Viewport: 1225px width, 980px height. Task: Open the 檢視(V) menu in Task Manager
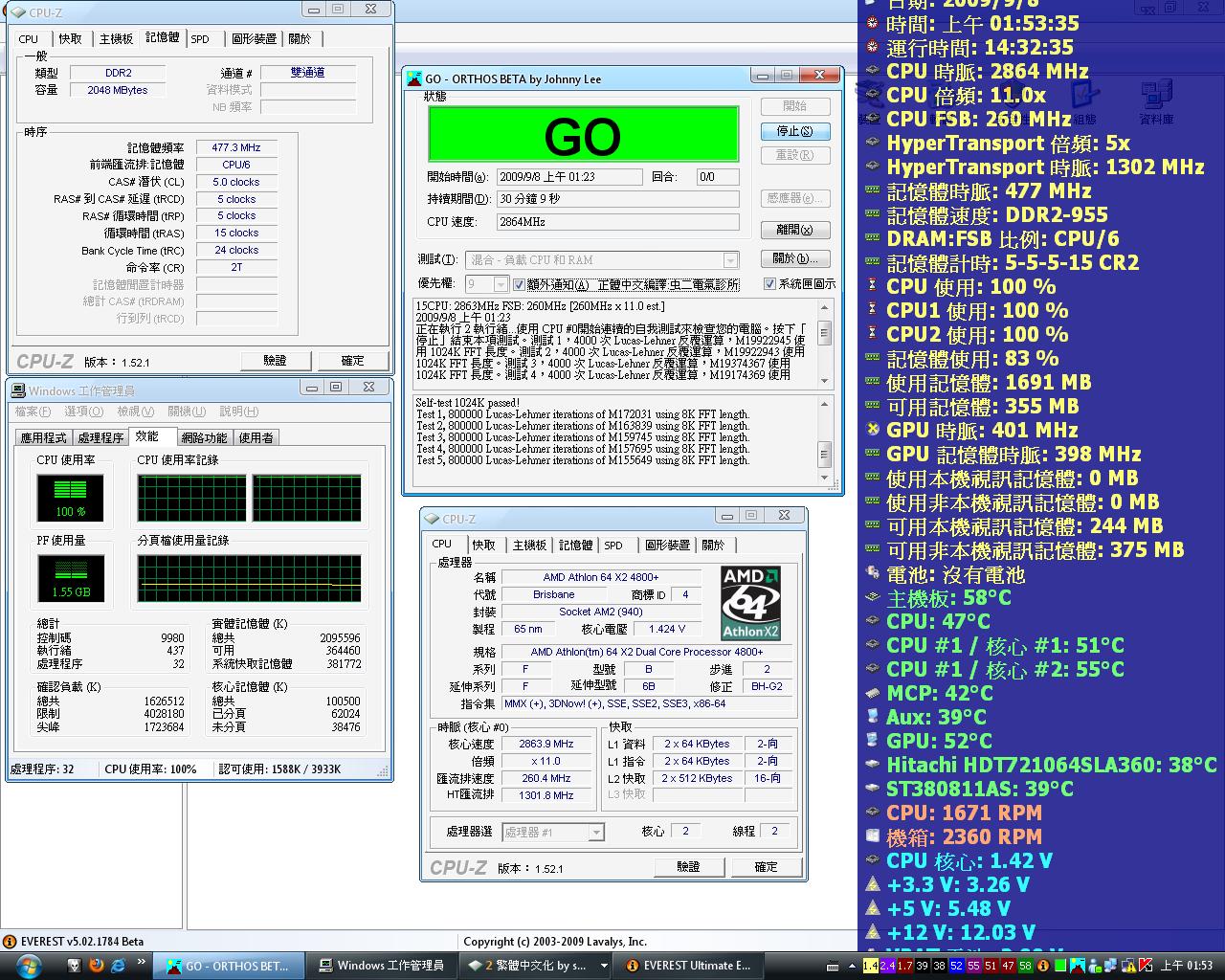[x=135, y=412]
